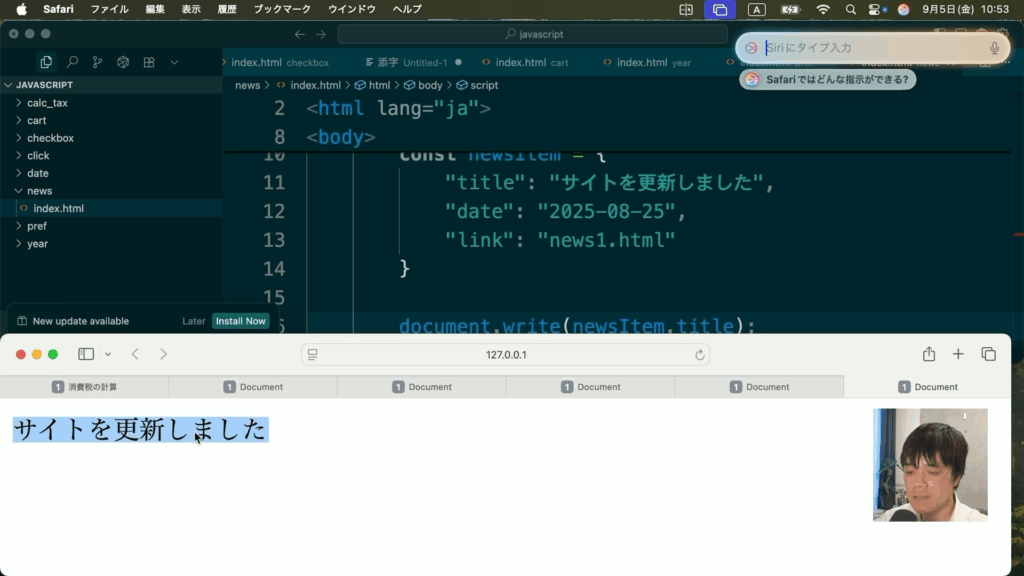Open a new Safari tab with plus icon
This screenshot has width=1024, height=576.
(x=958, y=354)
